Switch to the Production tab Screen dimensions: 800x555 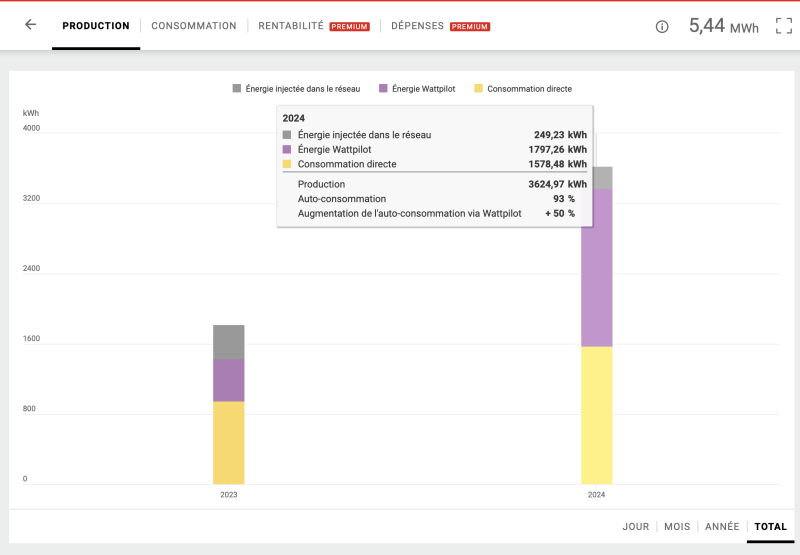[x=96, y=26]
